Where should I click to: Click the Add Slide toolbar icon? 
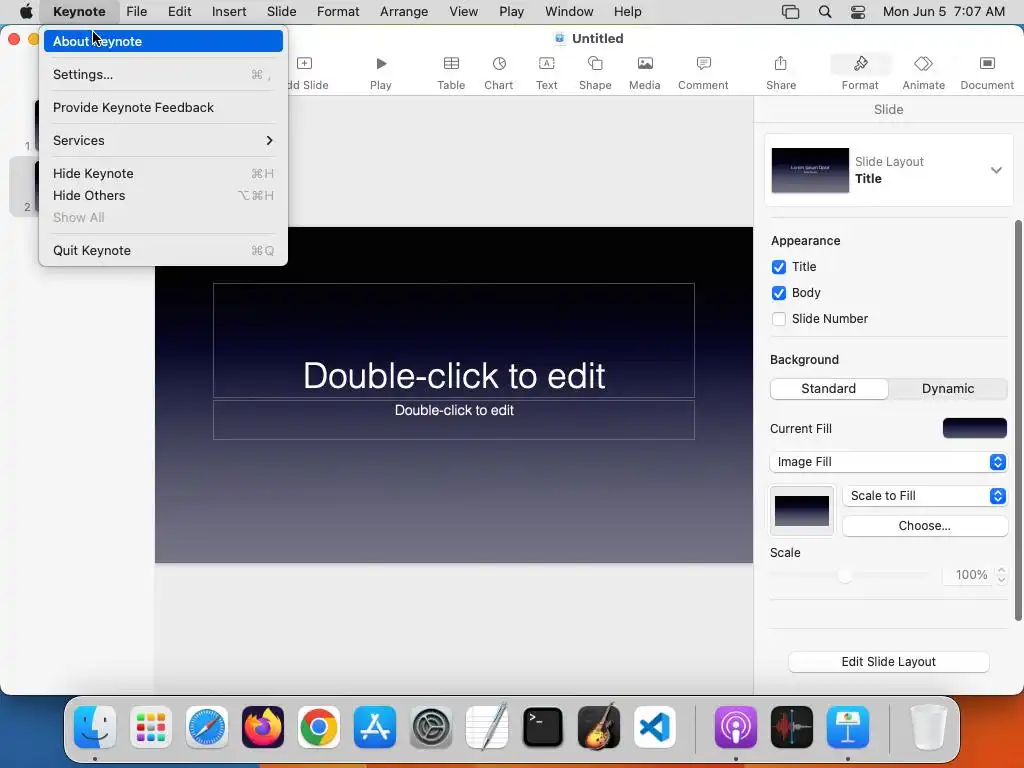tap(304, 64)
